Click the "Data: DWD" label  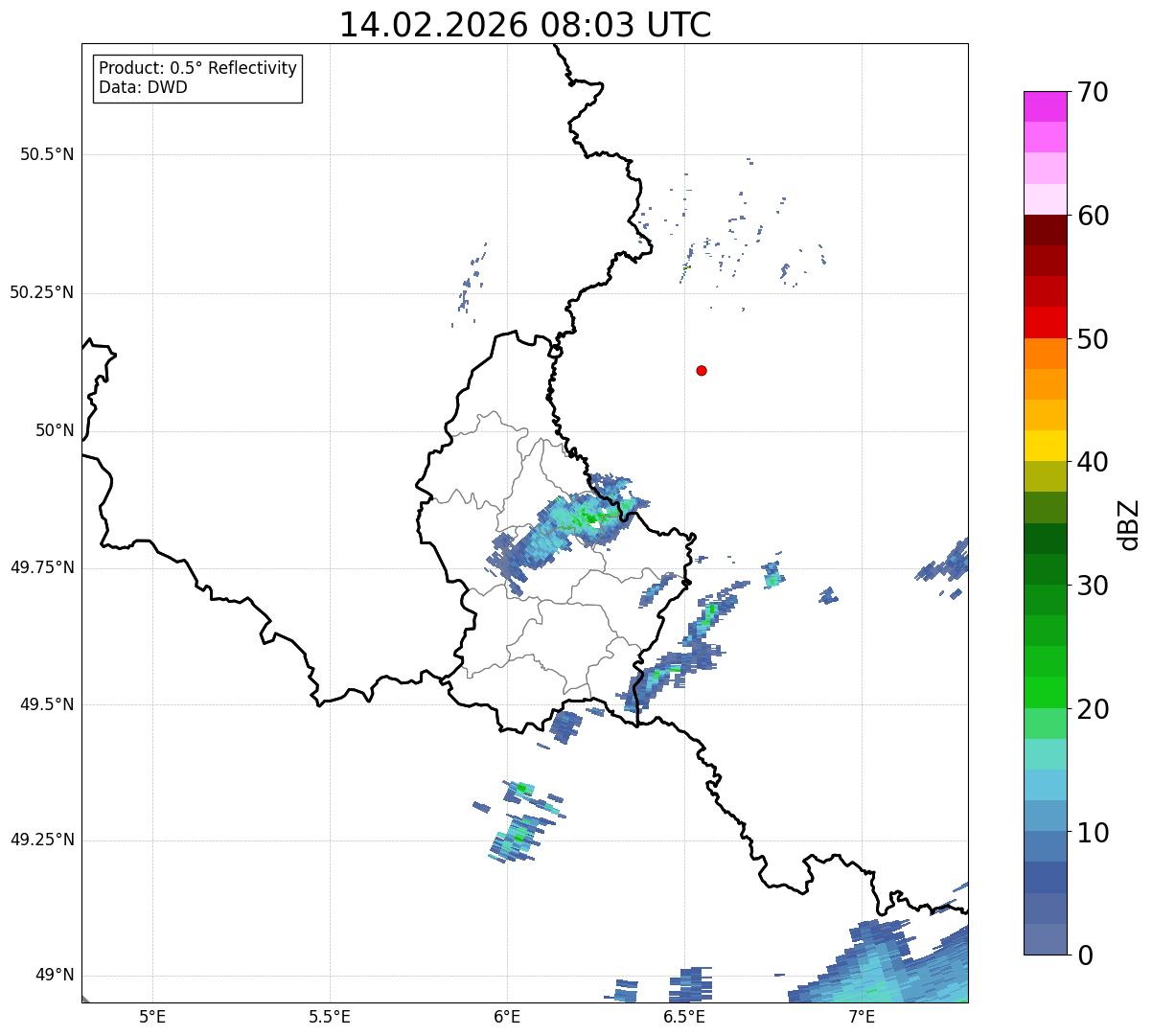point(143,87)
